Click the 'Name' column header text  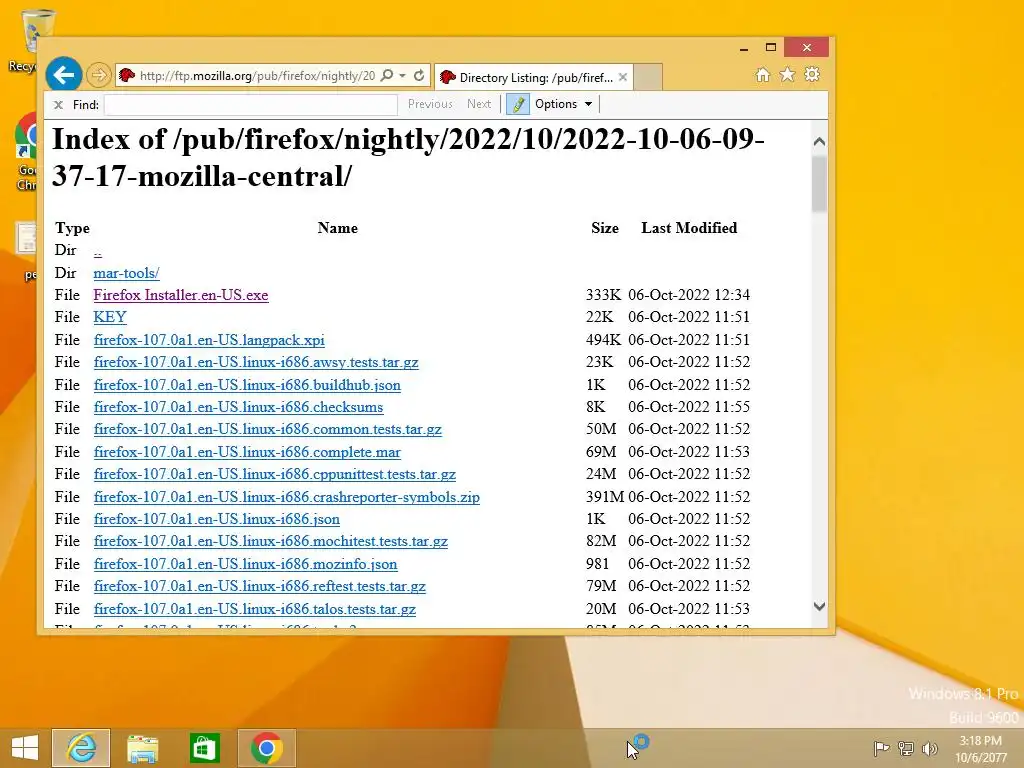coord(338,228)
